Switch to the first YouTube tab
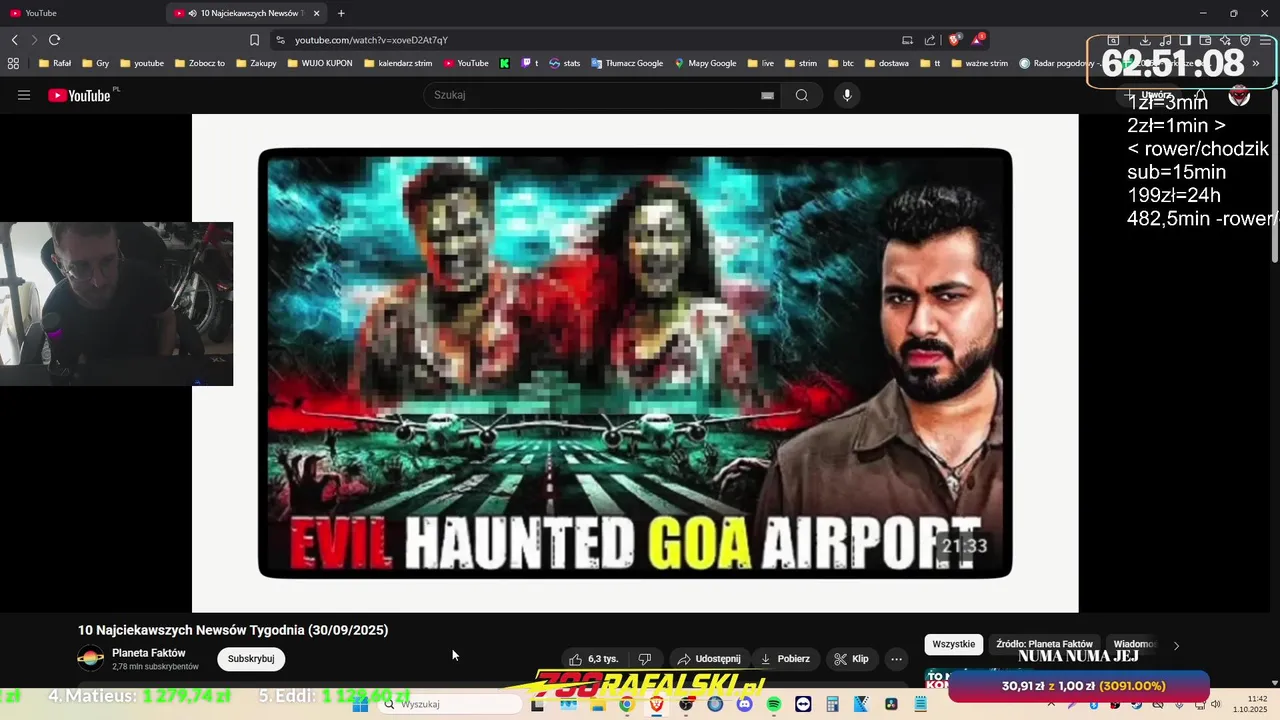1280x720 pixels. 82,13
